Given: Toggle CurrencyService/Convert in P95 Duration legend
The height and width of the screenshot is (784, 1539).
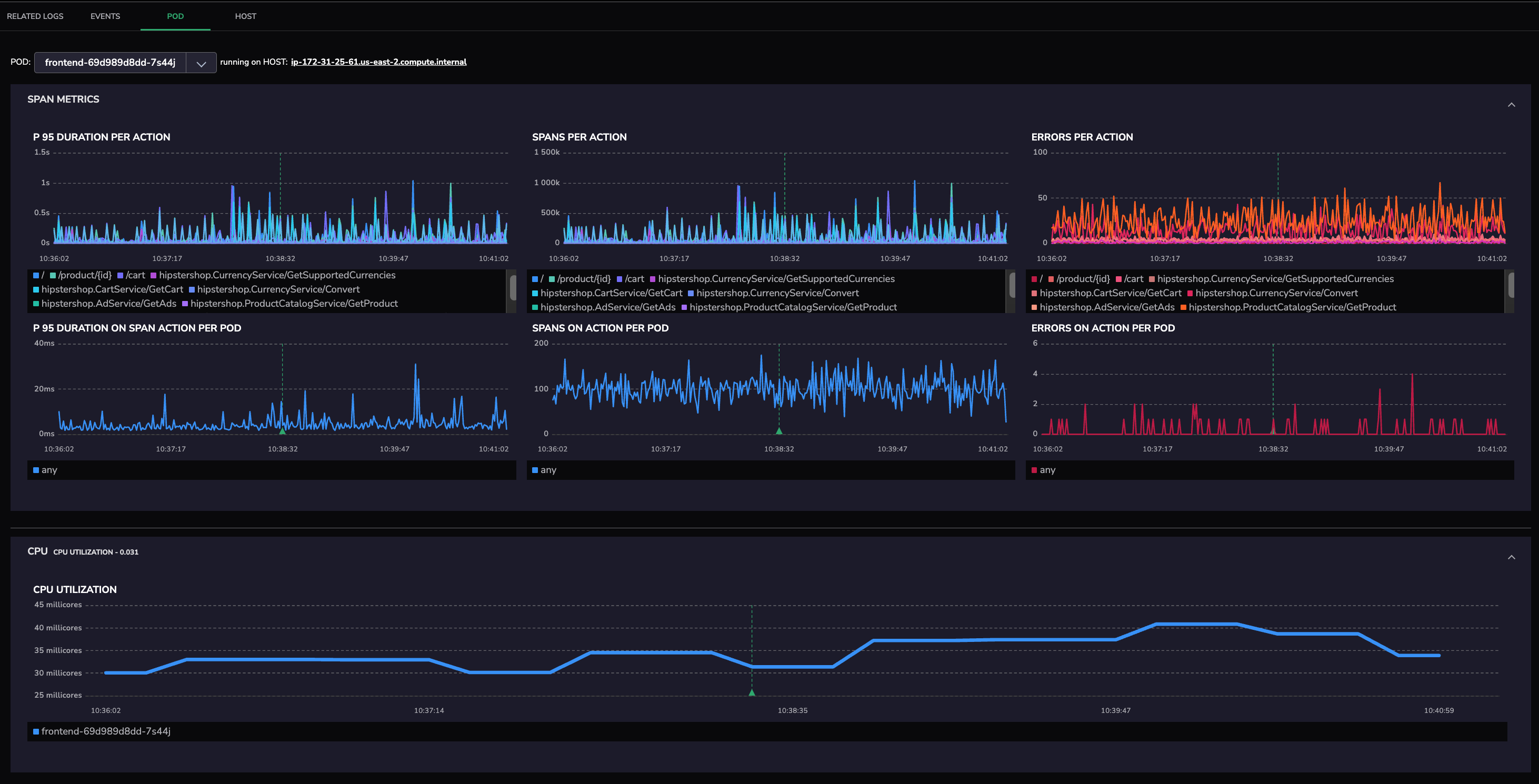Looking at the screenshot, I should (278, 289).
